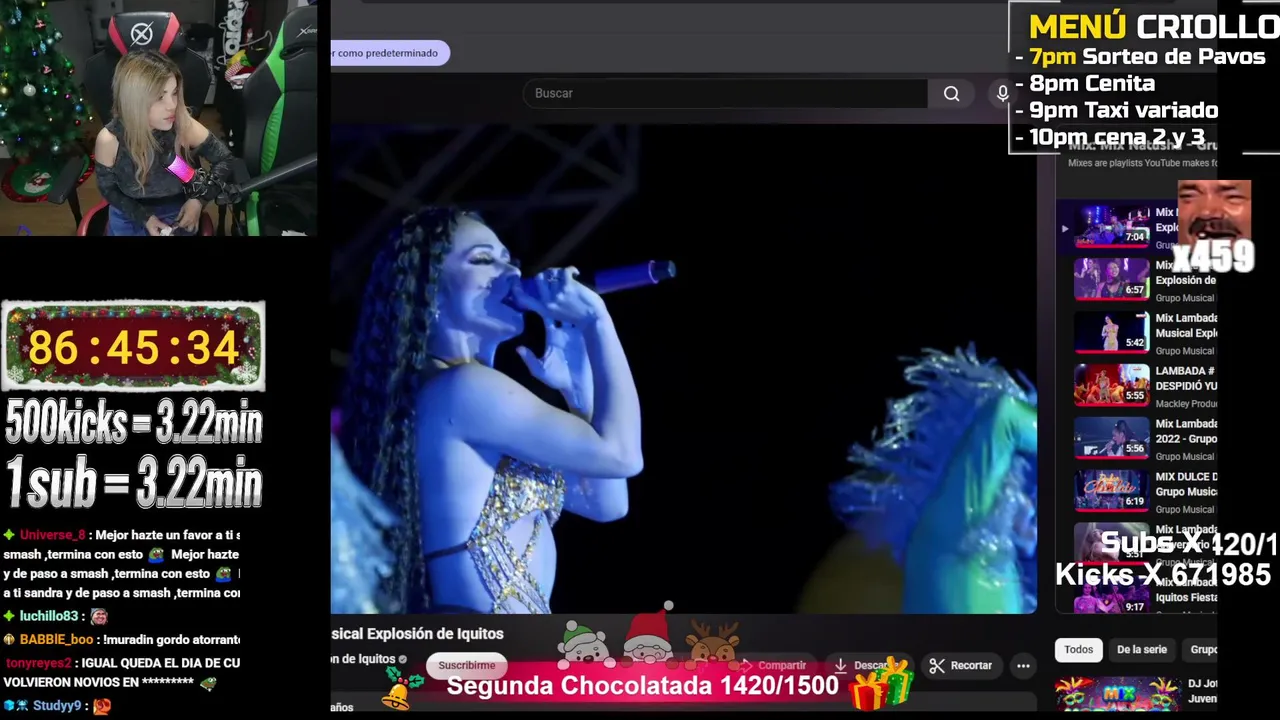This screenshot has height=720, width=1280.
Task: Open playlist video thumbnail with 6:19 duration
Action: (x=1112, y=490)
